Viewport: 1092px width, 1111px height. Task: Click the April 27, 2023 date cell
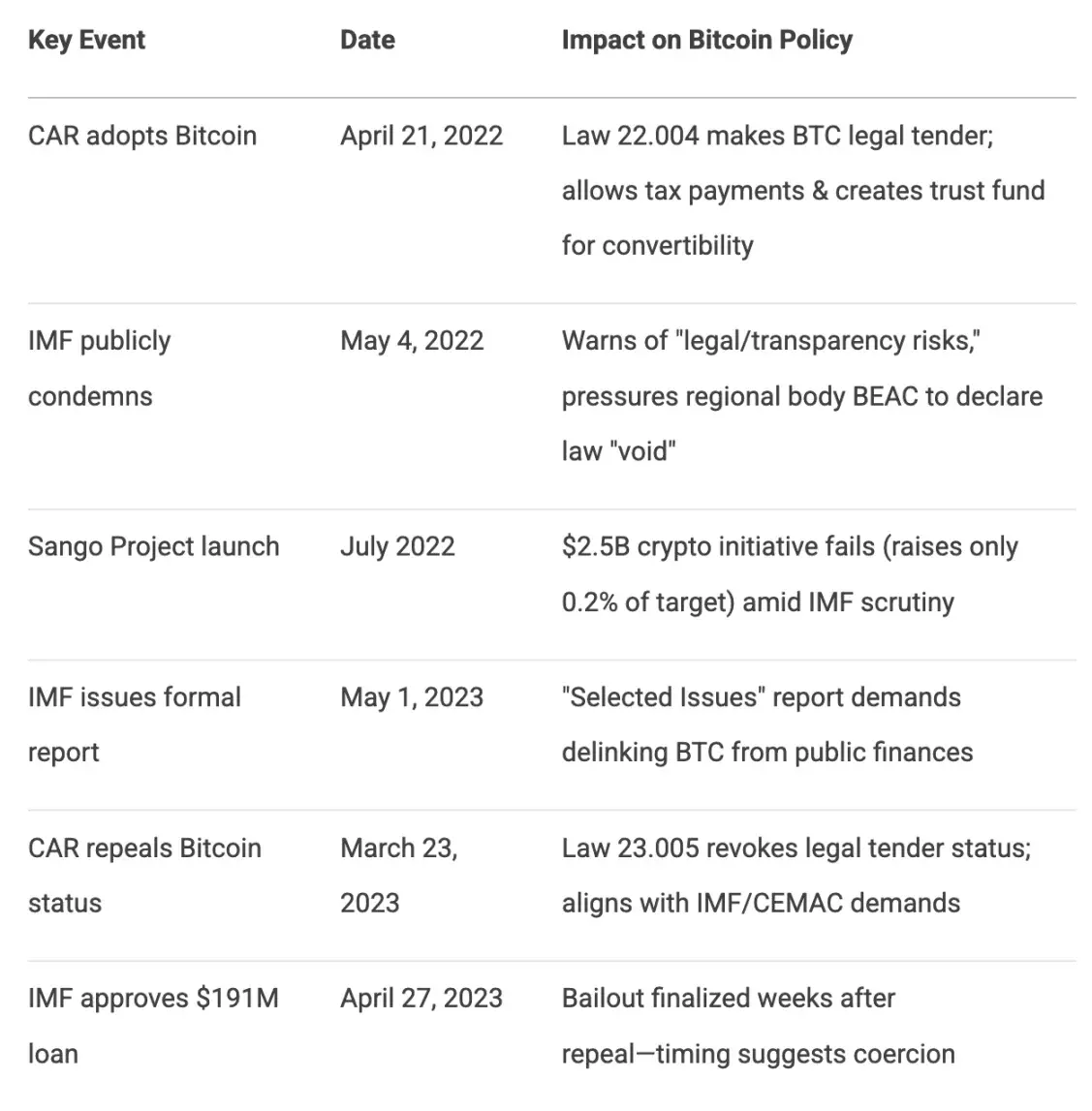point(421,999)
